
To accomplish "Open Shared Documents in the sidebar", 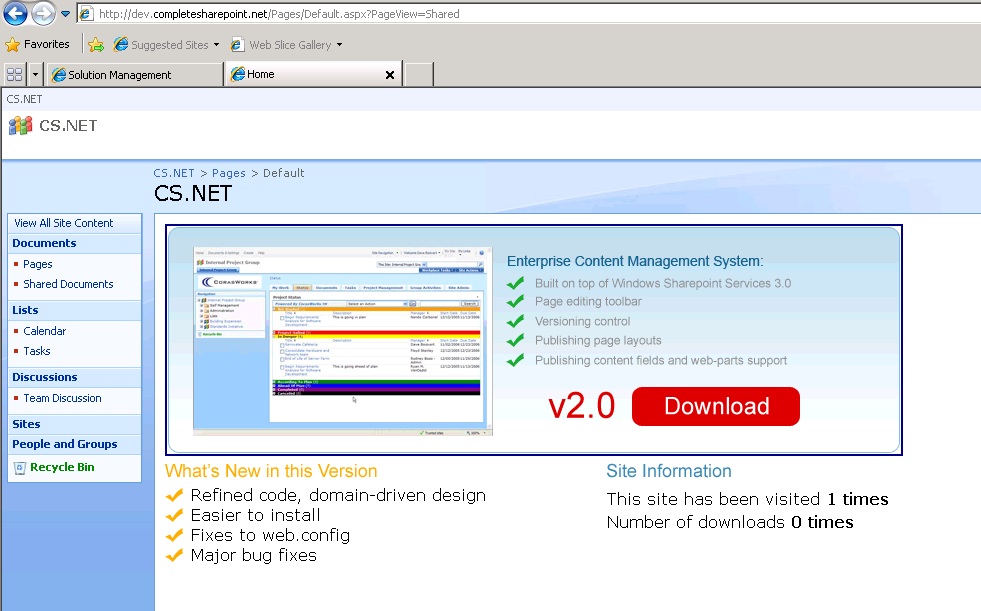I will (x=68, y=284).
